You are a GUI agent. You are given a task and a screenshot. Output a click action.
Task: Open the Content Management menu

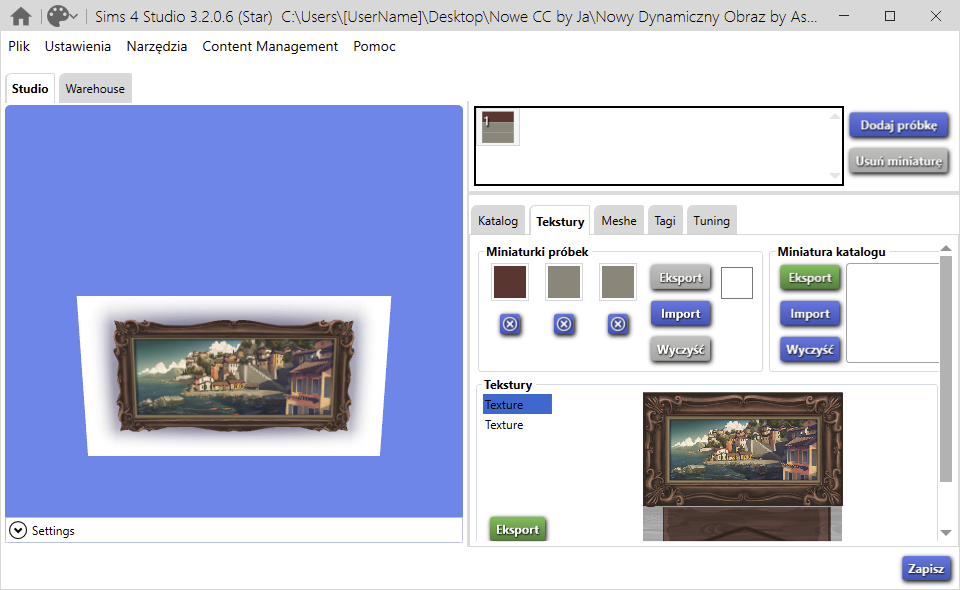coord(270,46)
